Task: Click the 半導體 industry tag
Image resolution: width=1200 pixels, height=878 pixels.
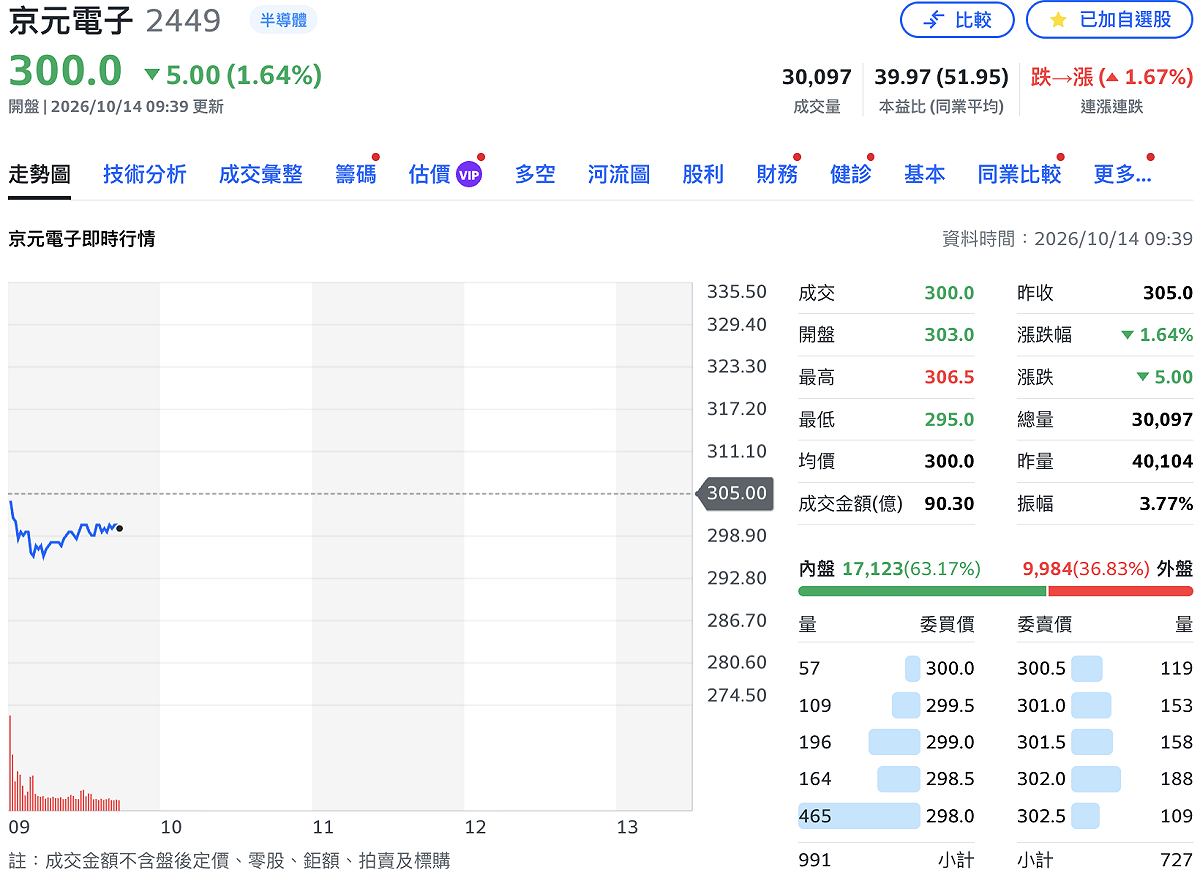Action: click(283, 20)
